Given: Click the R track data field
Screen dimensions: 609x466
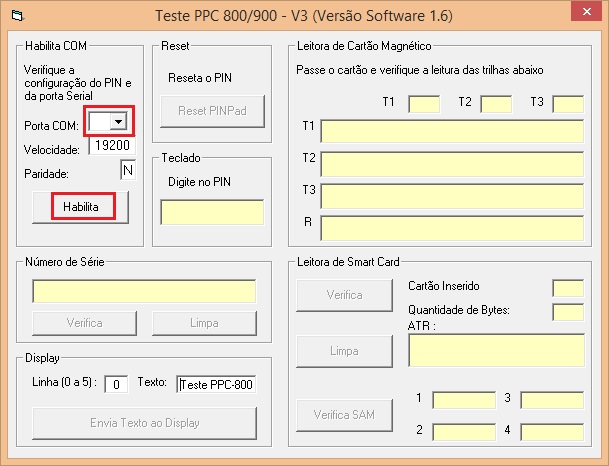Looking at the screenshot, I should [x=452, y=227].
